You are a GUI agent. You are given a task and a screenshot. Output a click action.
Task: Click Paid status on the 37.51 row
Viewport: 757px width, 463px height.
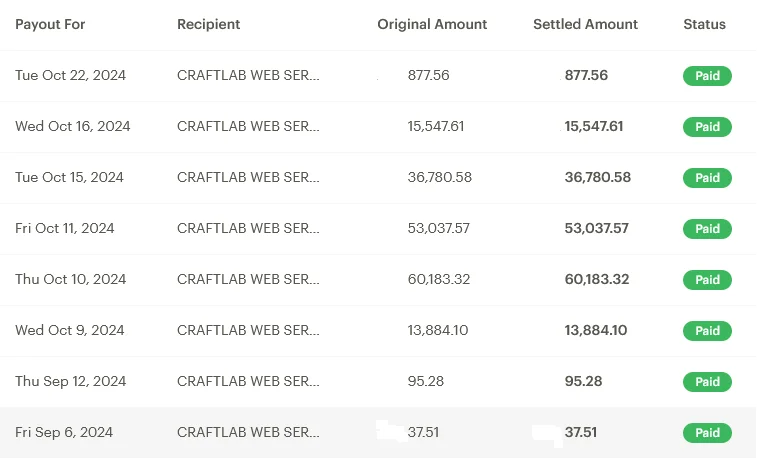click(707, 433)
